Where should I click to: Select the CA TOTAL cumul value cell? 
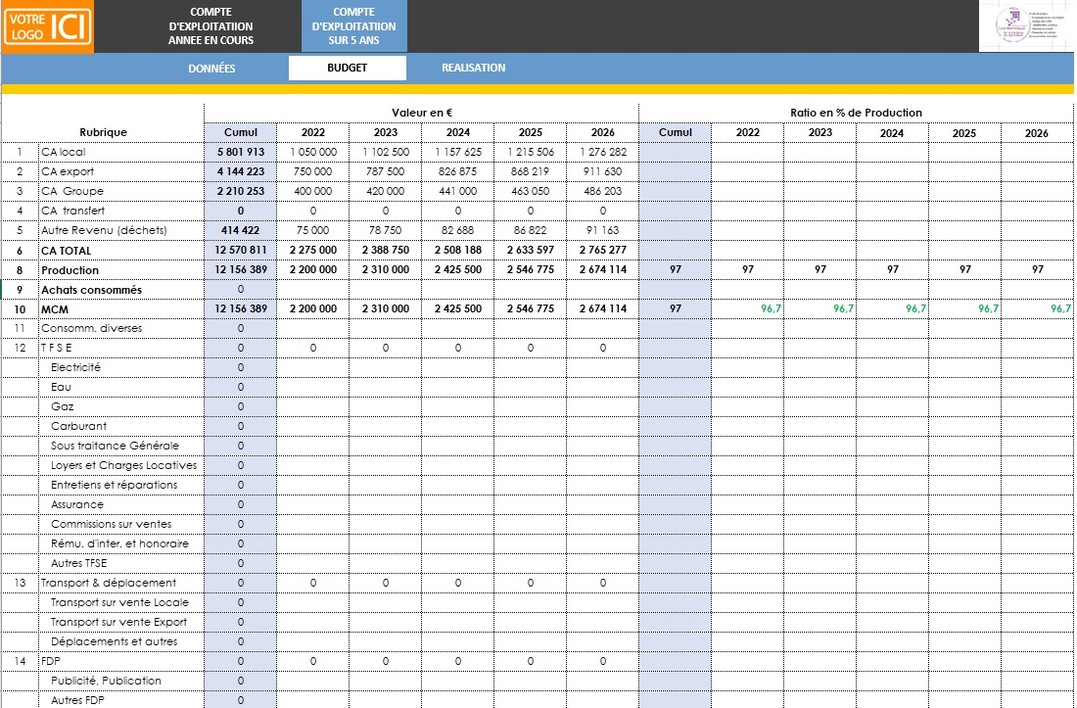pyautogui.click(x=239, y=250)
